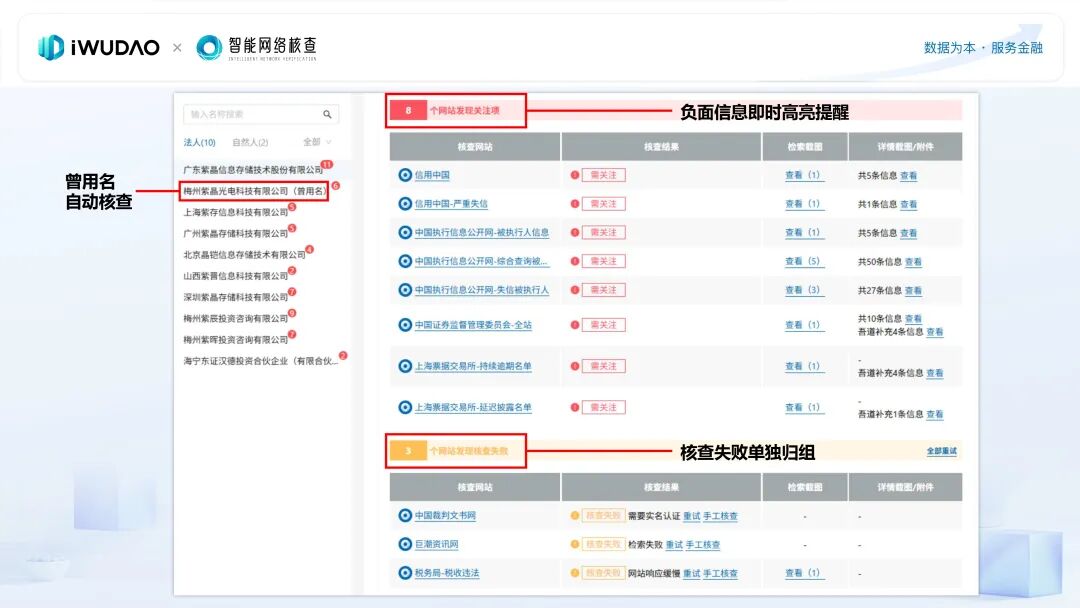Image resolution: width=1080 pixels, height=608 pixels.
Task: Open the 信用中国 site link
Action: [432, 175]
